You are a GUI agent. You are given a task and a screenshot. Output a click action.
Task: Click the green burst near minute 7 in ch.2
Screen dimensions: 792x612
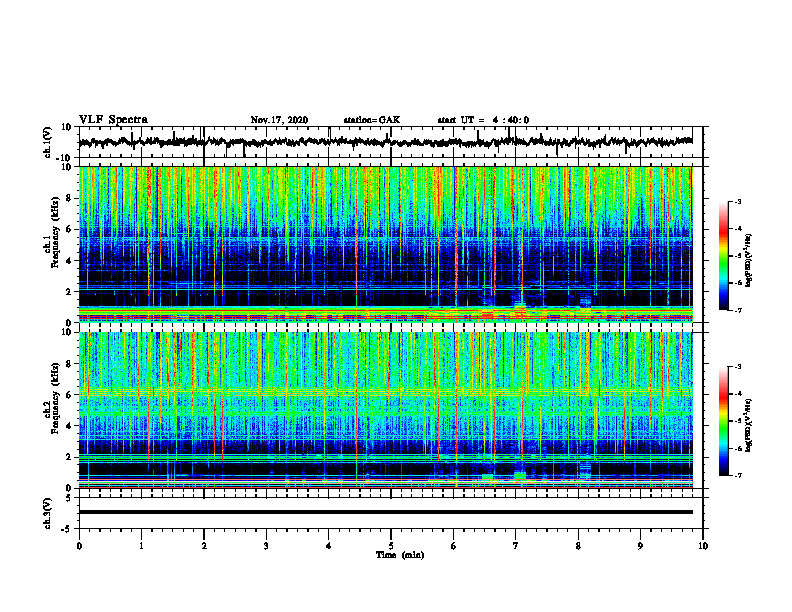tap(520, 475)
